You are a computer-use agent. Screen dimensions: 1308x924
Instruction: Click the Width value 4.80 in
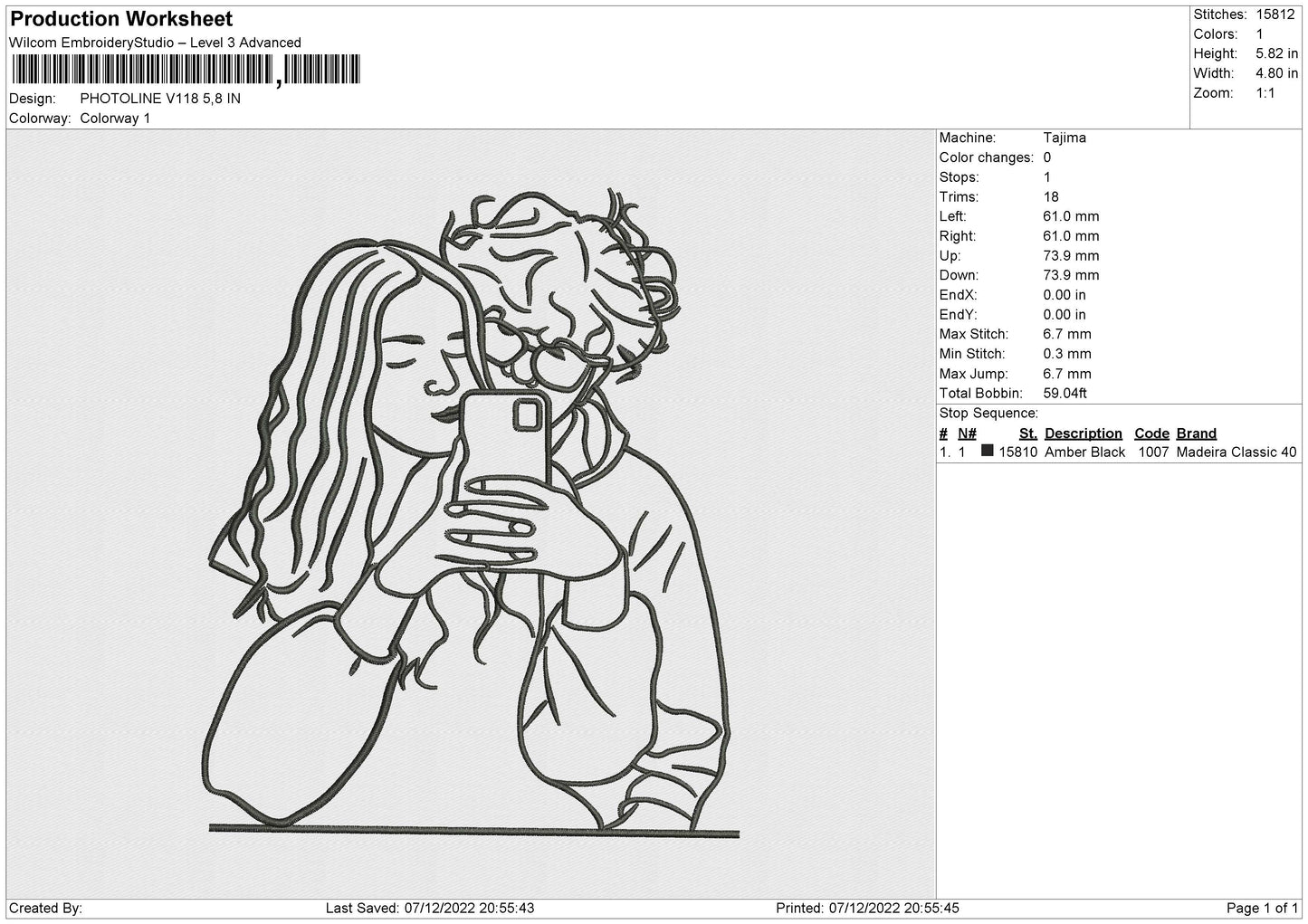1276,73
